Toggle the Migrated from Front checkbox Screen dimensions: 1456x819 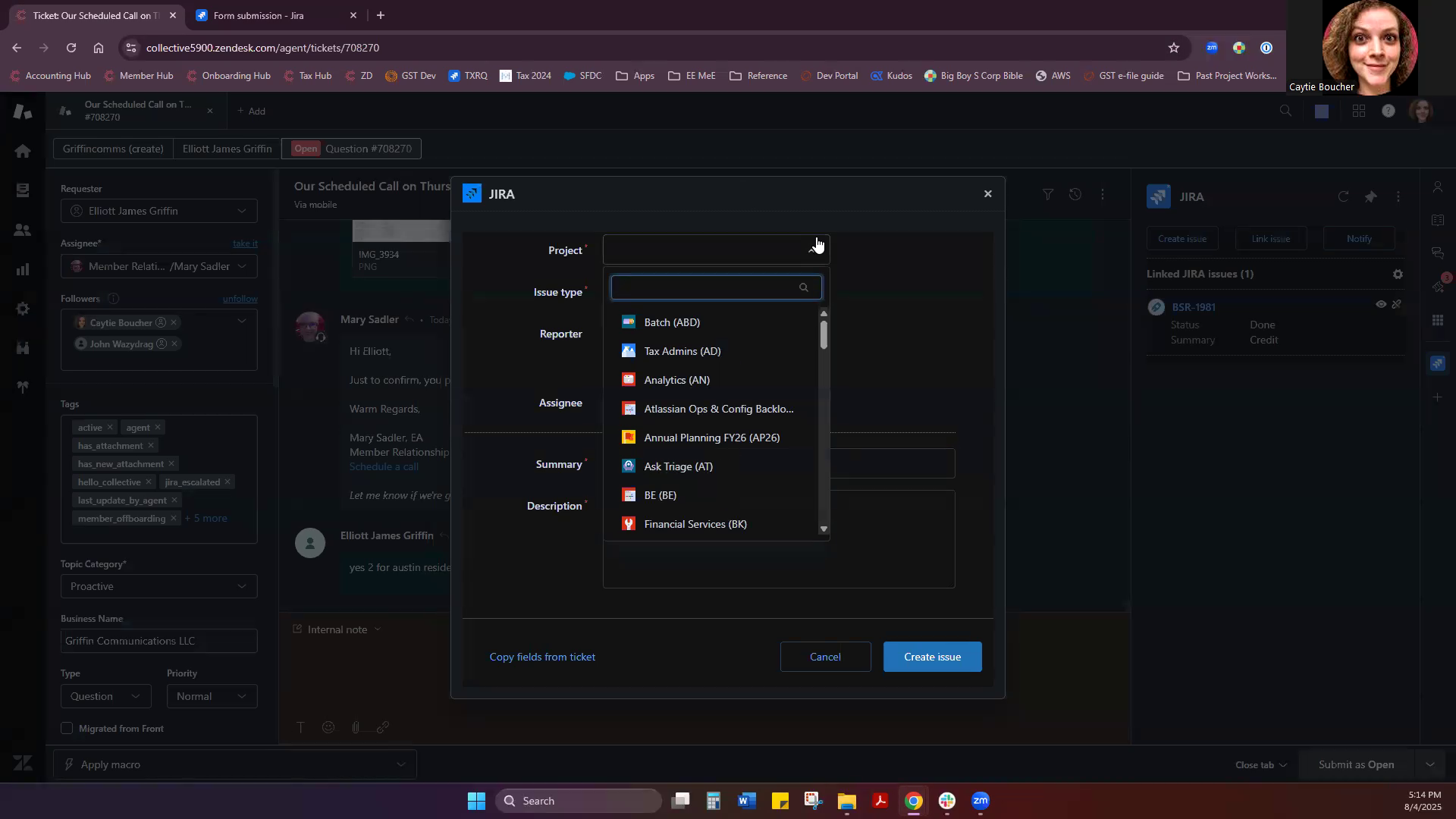click(x=67, y=729)
